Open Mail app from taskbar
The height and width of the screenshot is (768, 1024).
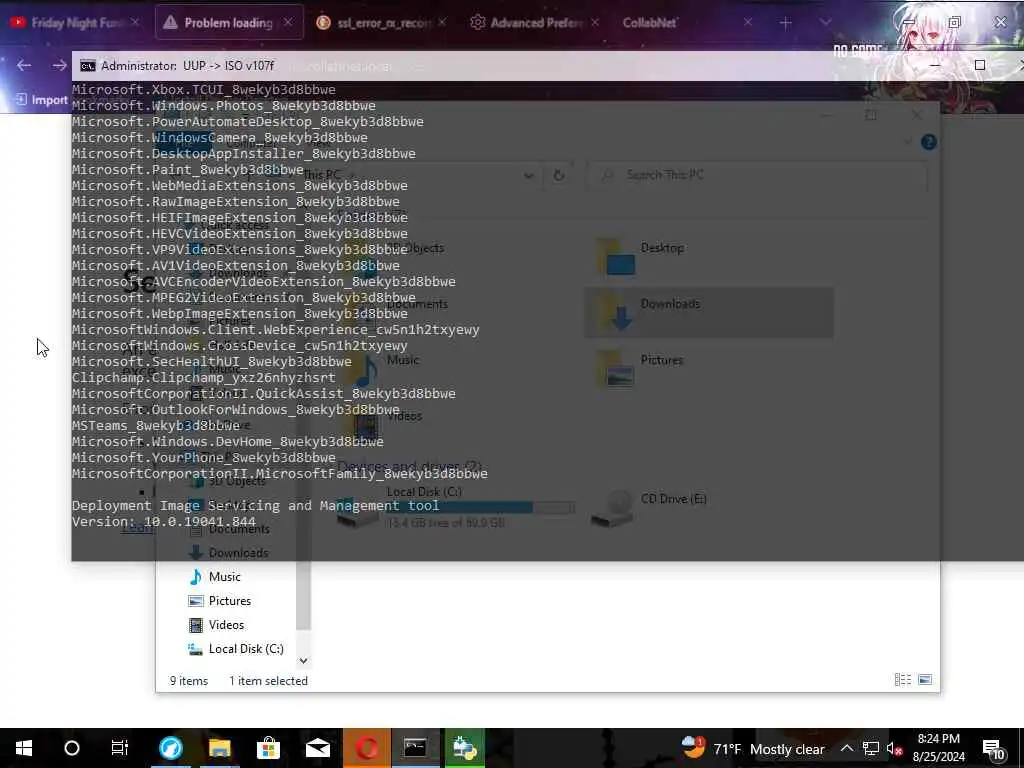pyautogui.click(x=318, y=748)
